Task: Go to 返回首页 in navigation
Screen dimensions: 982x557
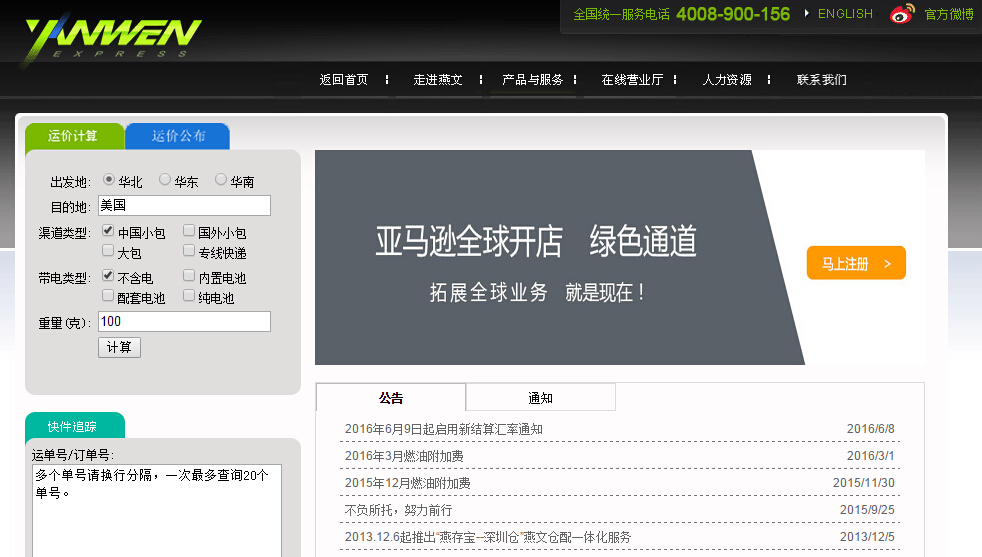Action: coord(344,80)
